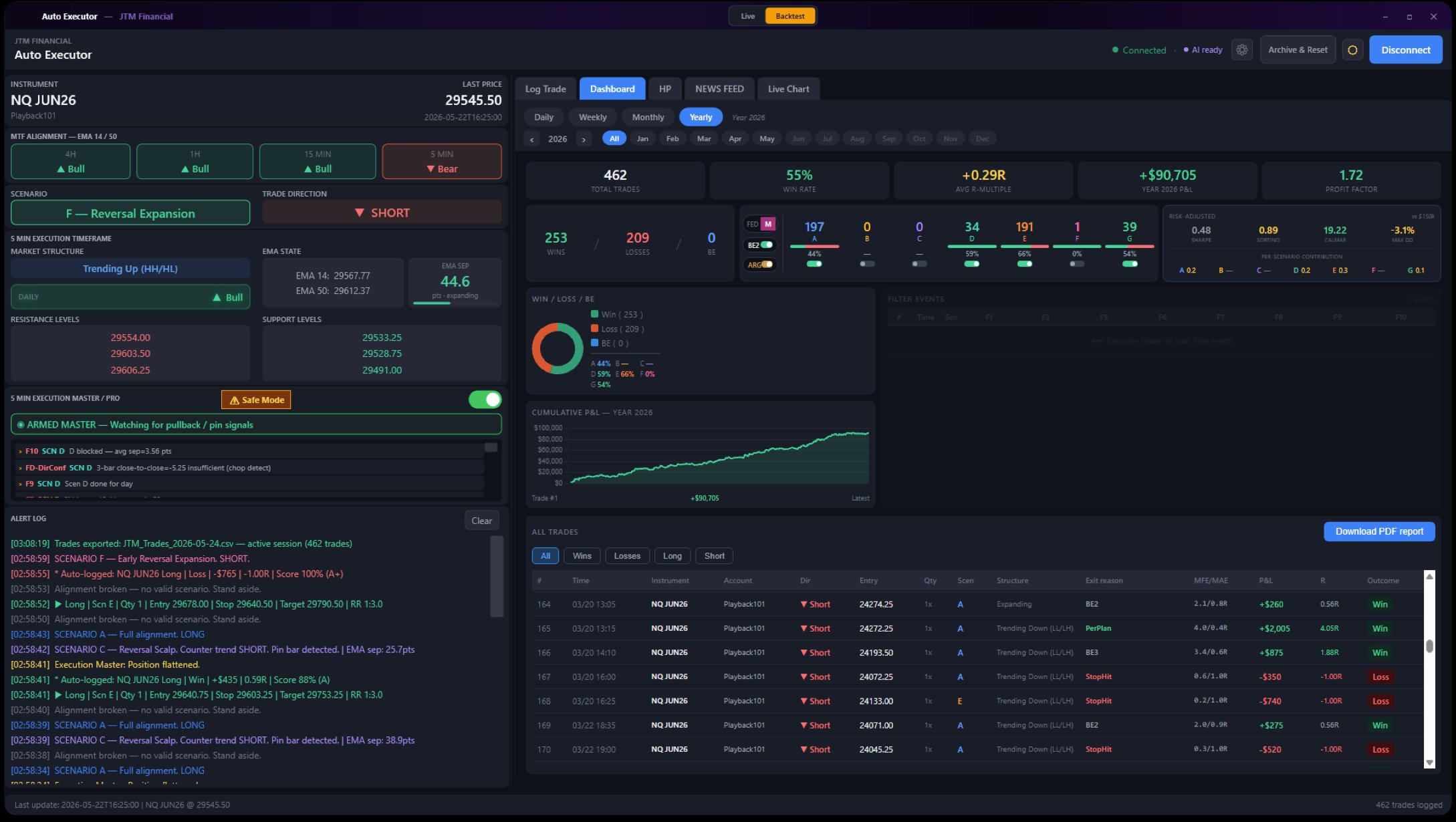
Task: Toggle the FED M switch
Action: point(760,224)
